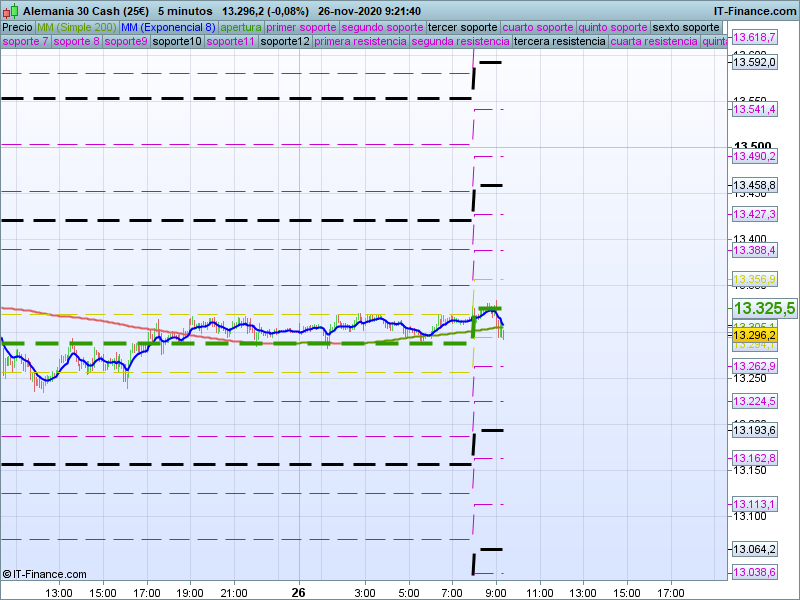Open the primera resistencia legend label
800x600 pixels.
pos(359,42)
